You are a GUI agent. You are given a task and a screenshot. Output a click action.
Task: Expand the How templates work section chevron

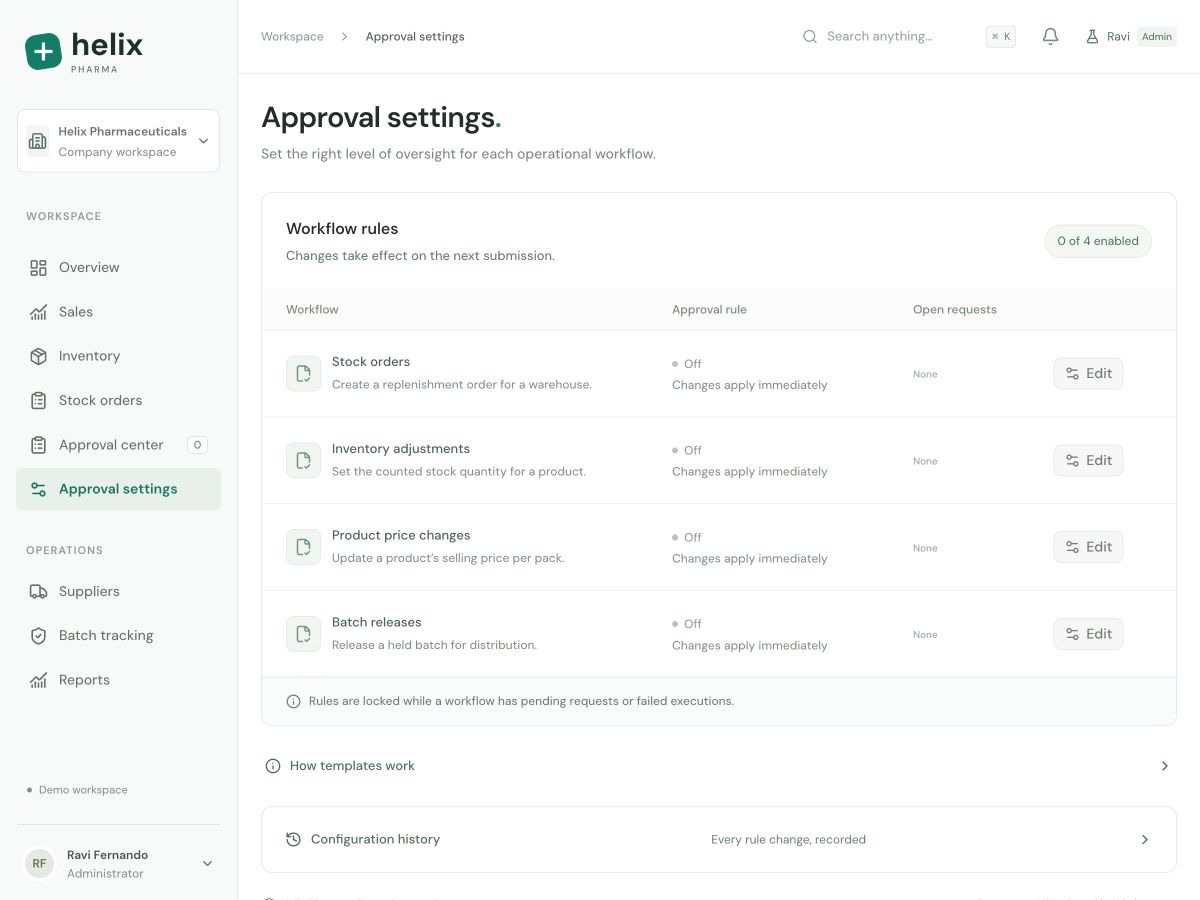(1164, 766)
